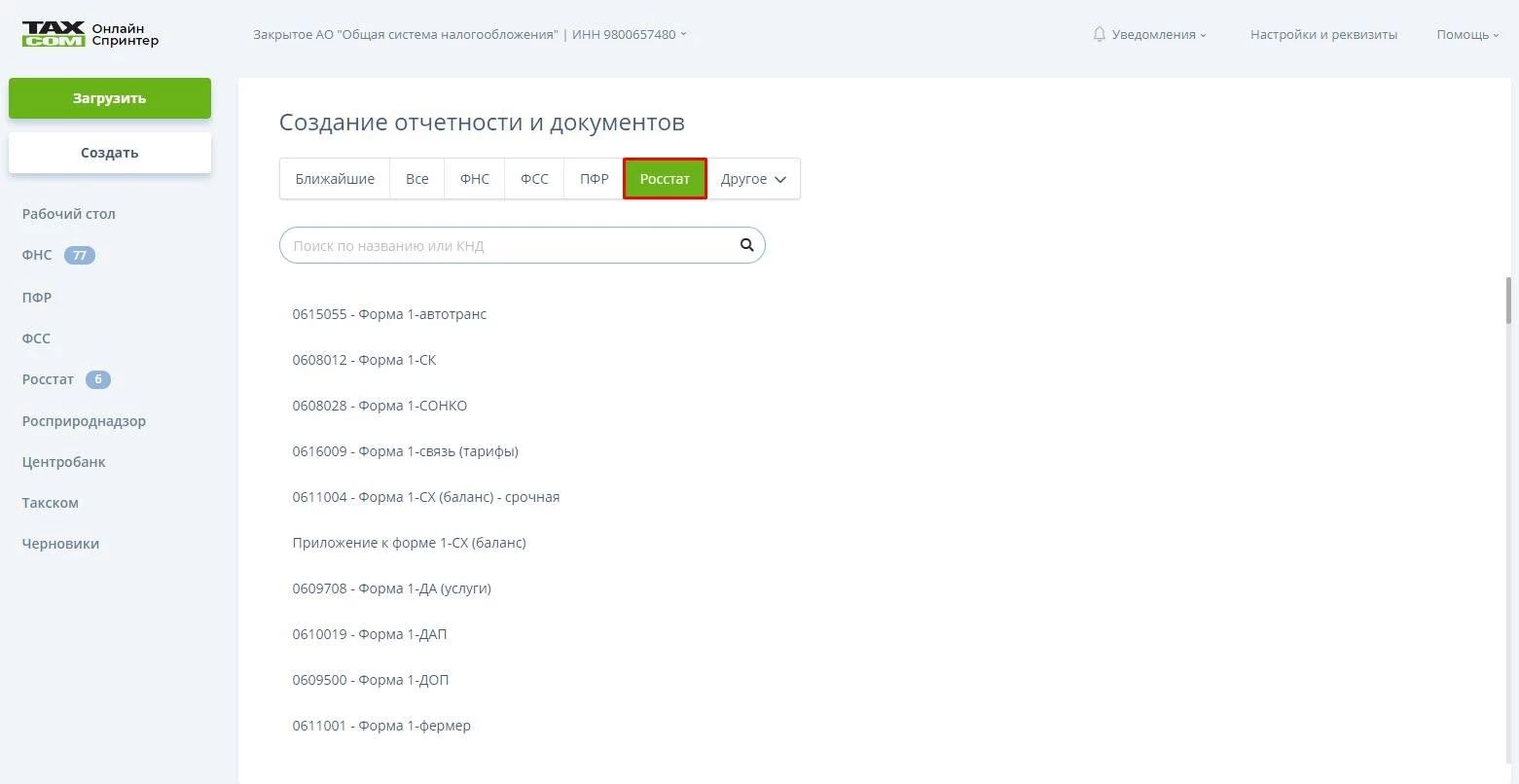1519x784 pixels.
Task: Click the Росстат badge showing 6
Action: [x=97, y=379]
